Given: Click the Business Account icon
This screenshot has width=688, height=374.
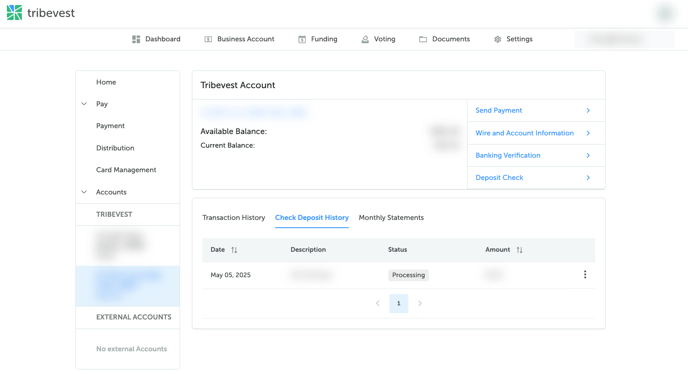Looking at the screenshot, I should (x=208, y=39).
